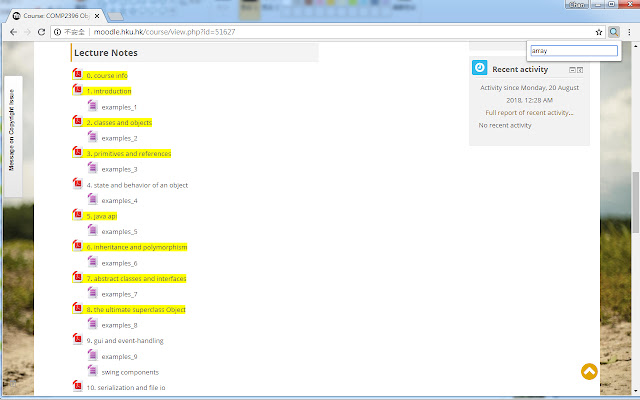This screenshot has width=640, height=400.
Task: Click PDF icon beside 7. abstract classes and interfaces
Action: [x=78, y=277]
